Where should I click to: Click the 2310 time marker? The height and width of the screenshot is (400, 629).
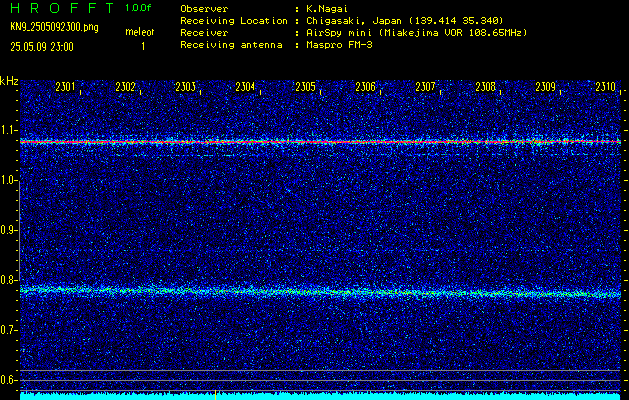coord(606,87)
